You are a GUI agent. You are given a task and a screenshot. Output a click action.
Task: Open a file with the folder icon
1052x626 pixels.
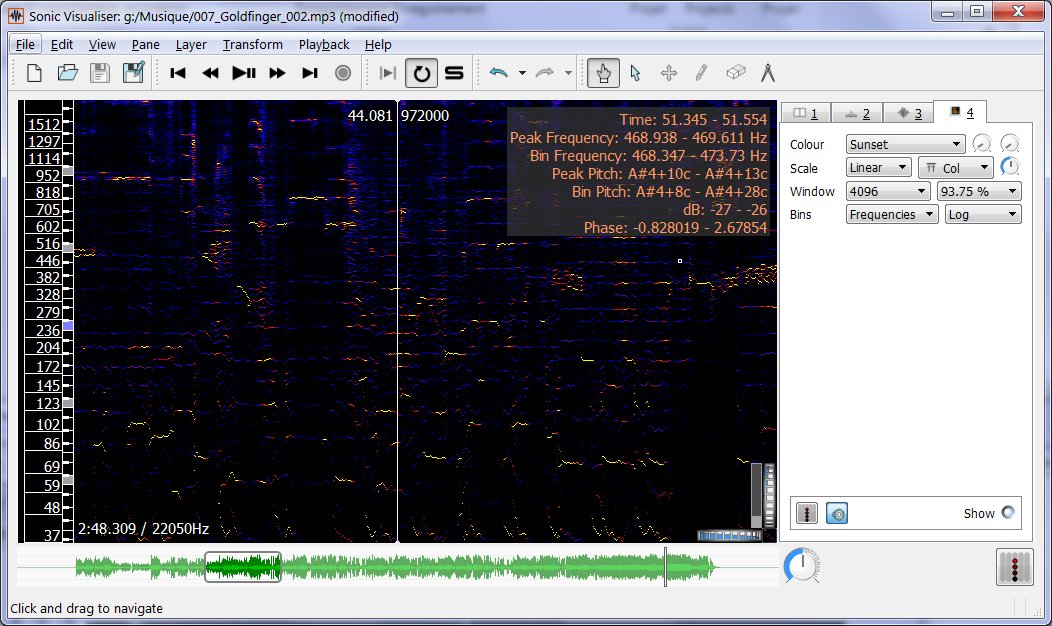pos(67,72)
